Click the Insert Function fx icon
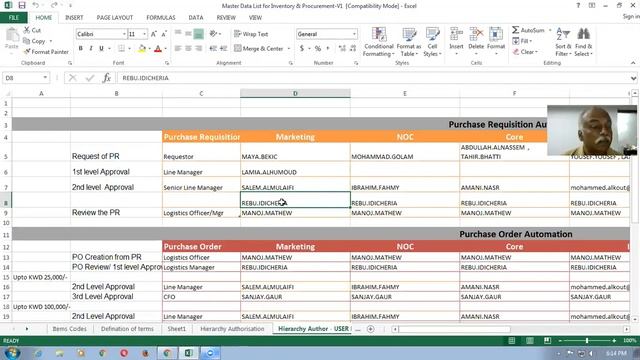Screen dimensions: 640x360 coord(107,78)
